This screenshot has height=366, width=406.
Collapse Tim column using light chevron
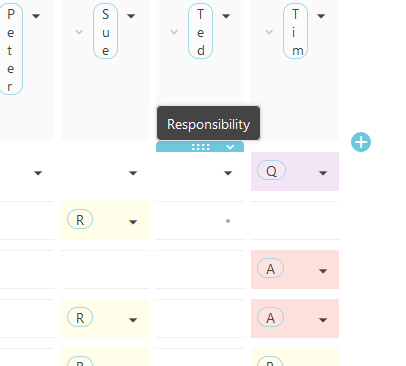pos(269,32)
